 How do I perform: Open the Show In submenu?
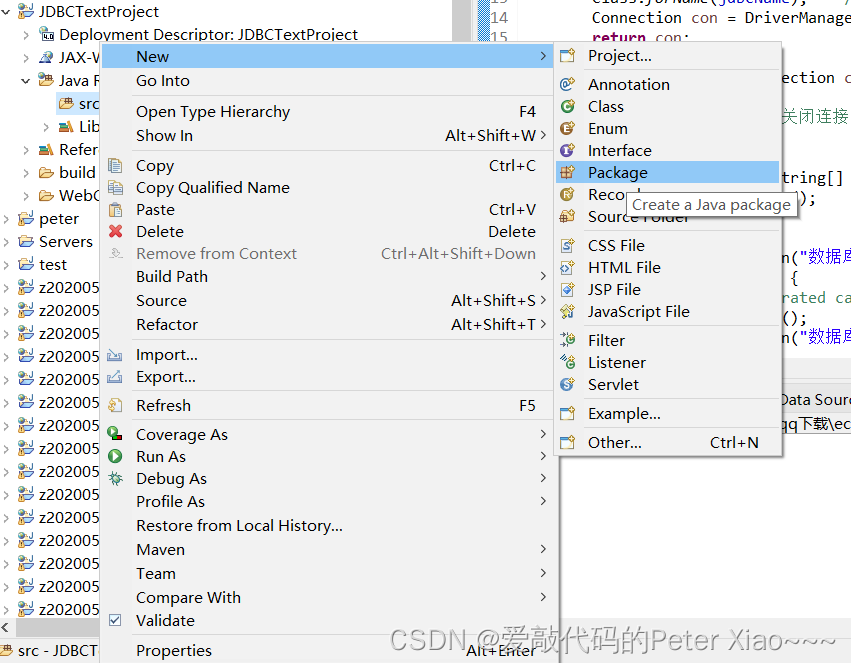[x=327, y=136]
